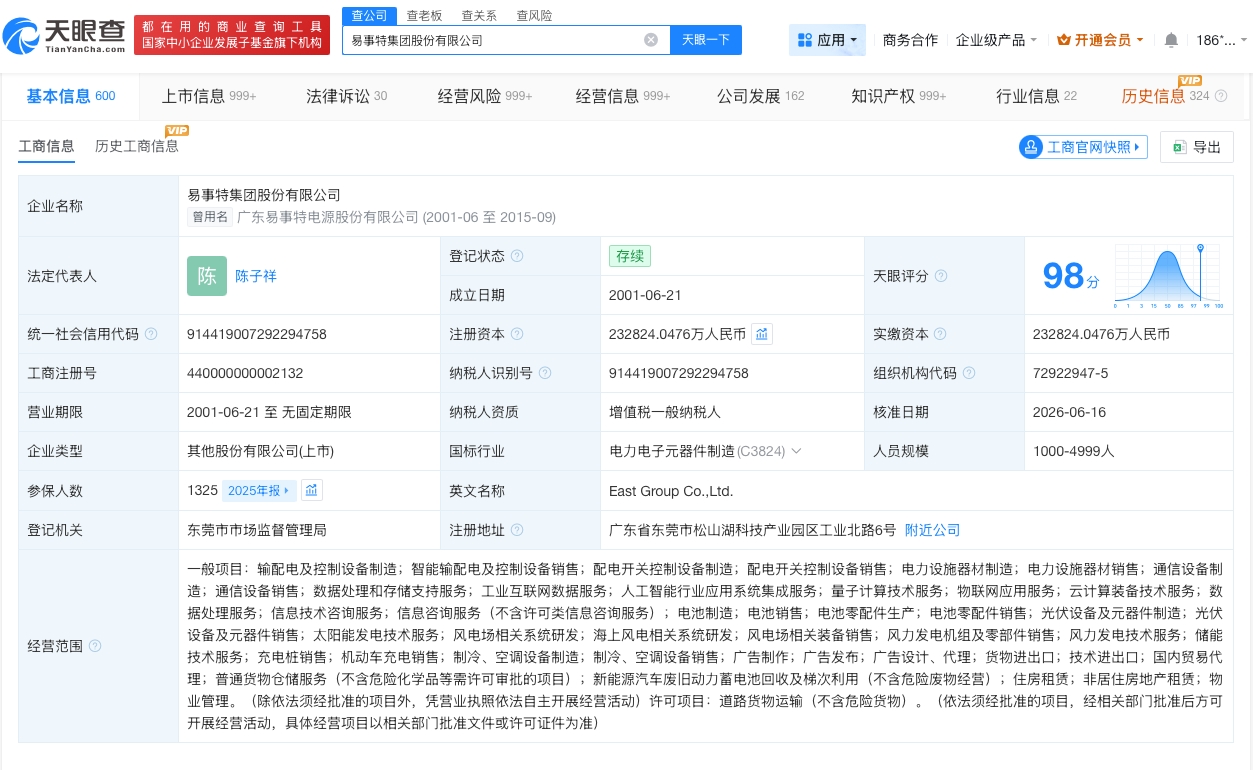Click the red 都在用的商业查询工具 banner
This screenshot has width=1253, height=770.
tap(232, 35)
